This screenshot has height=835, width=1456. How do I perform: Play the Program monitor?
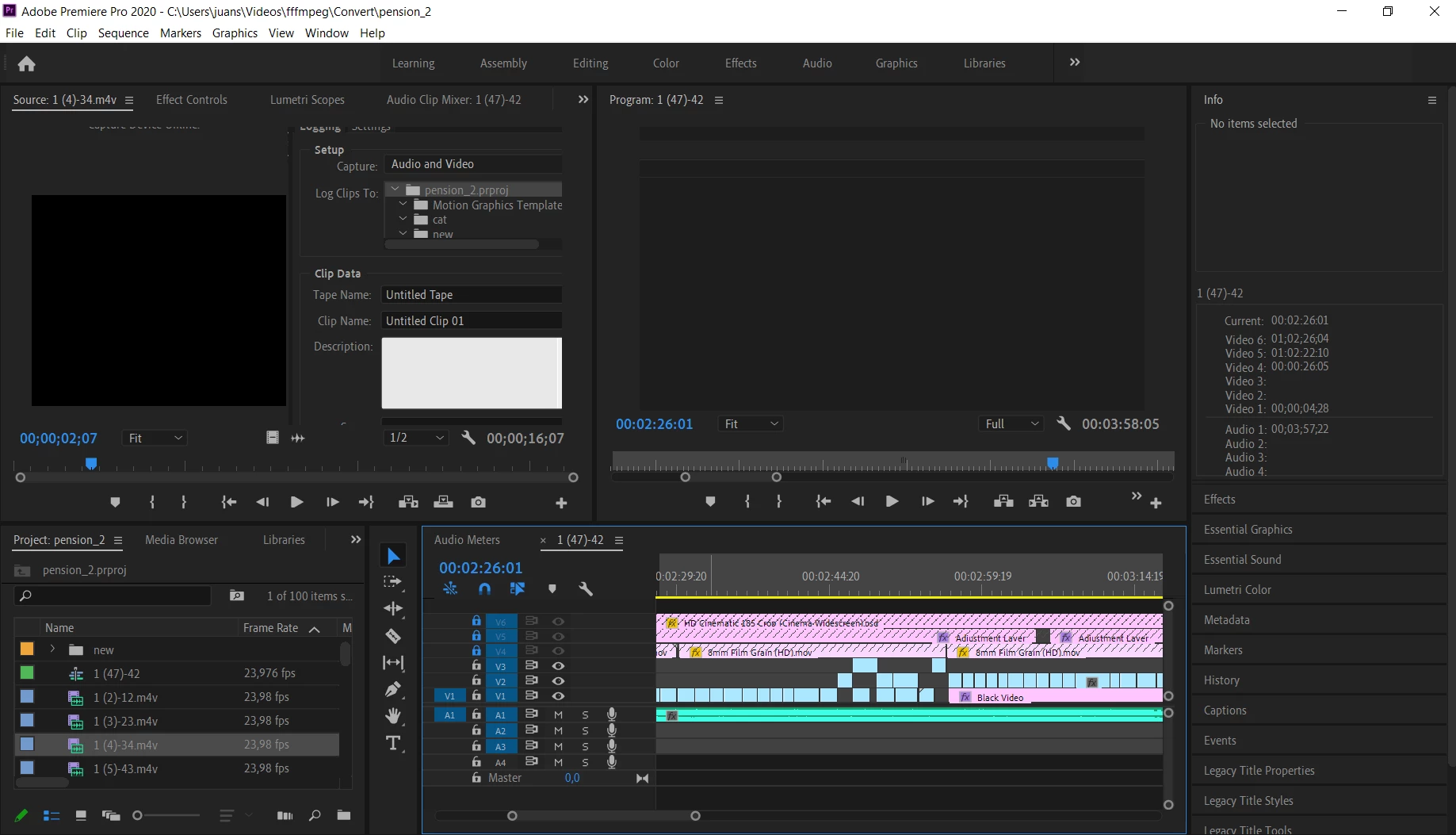pyautogui.click(x=892, y=501)
